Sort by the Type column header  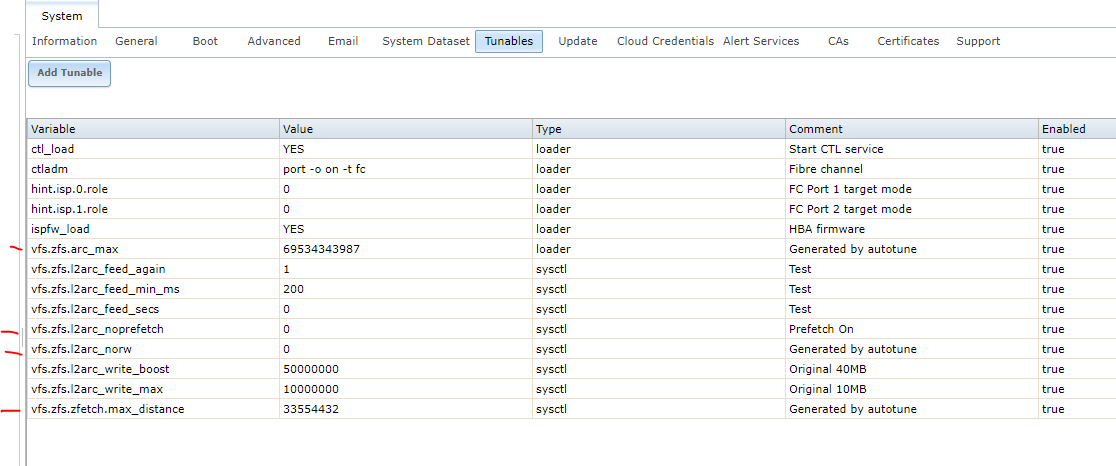pyautogui.click(x=659, y=129)
